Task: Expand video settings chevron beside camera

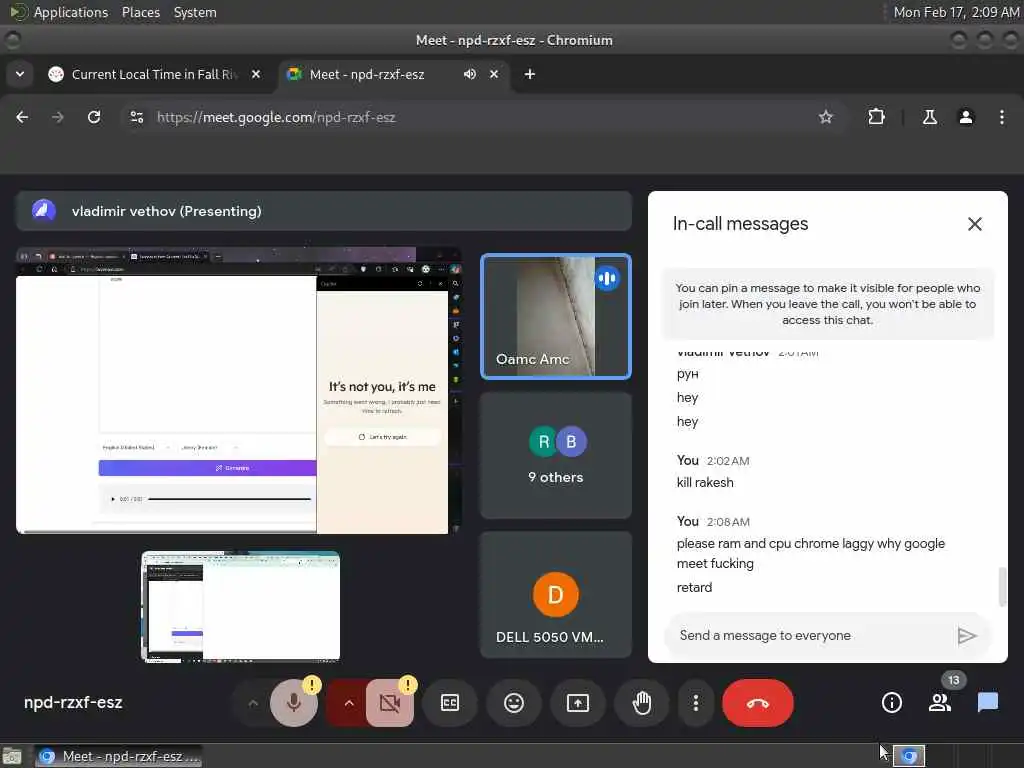Action: click(349, 703)
